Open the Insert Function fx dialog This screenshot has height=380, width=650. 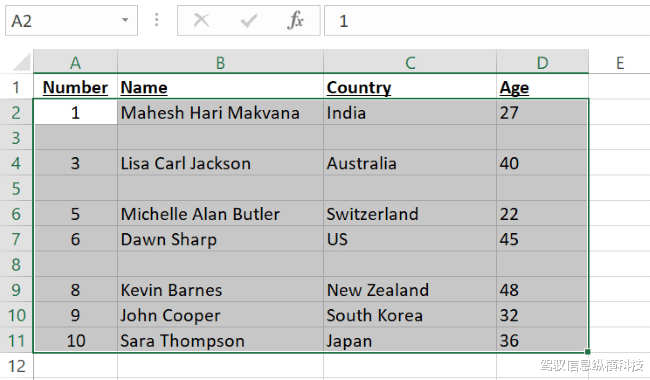coord(295,20)
